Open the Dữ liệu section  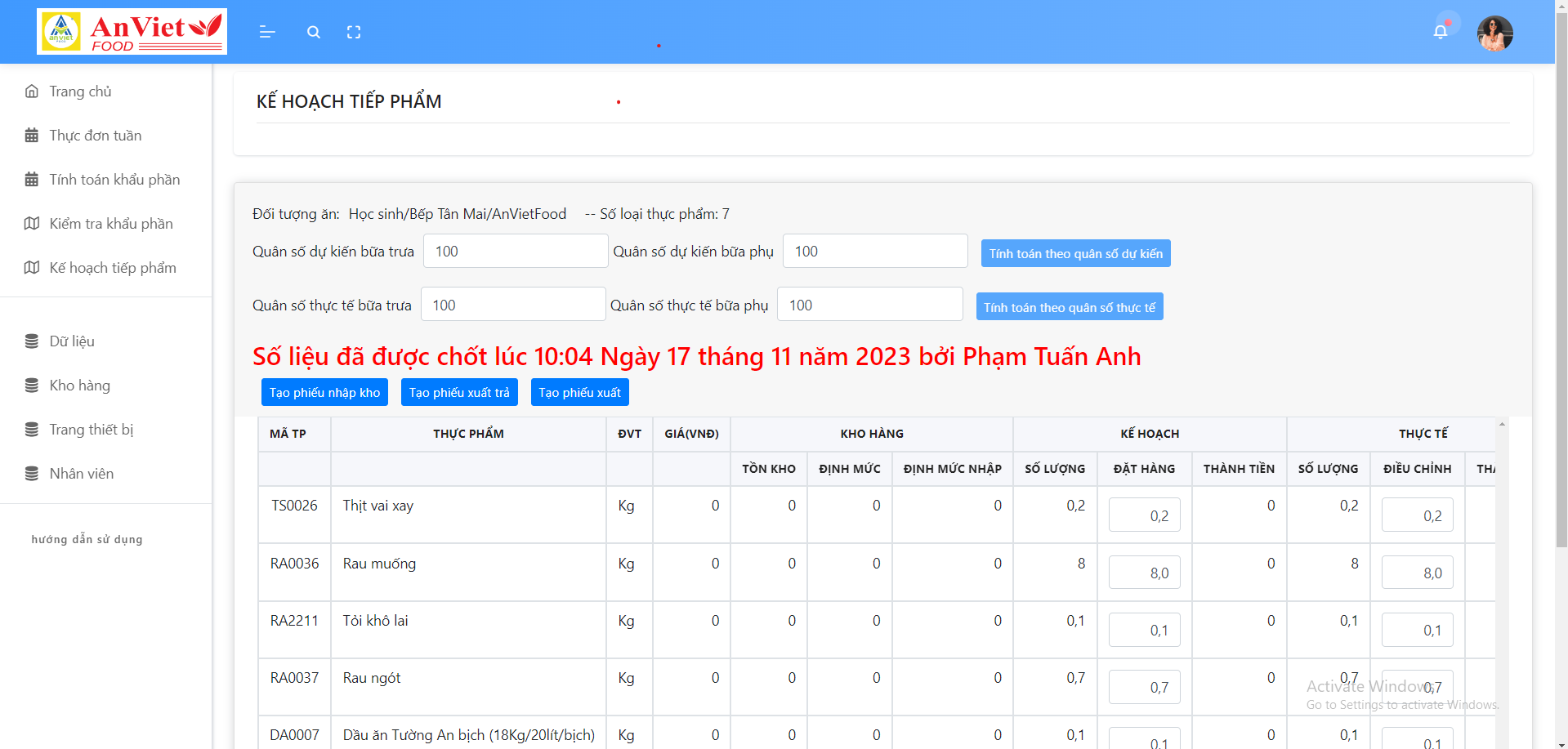pyautogui.click(x=72, y=341)
